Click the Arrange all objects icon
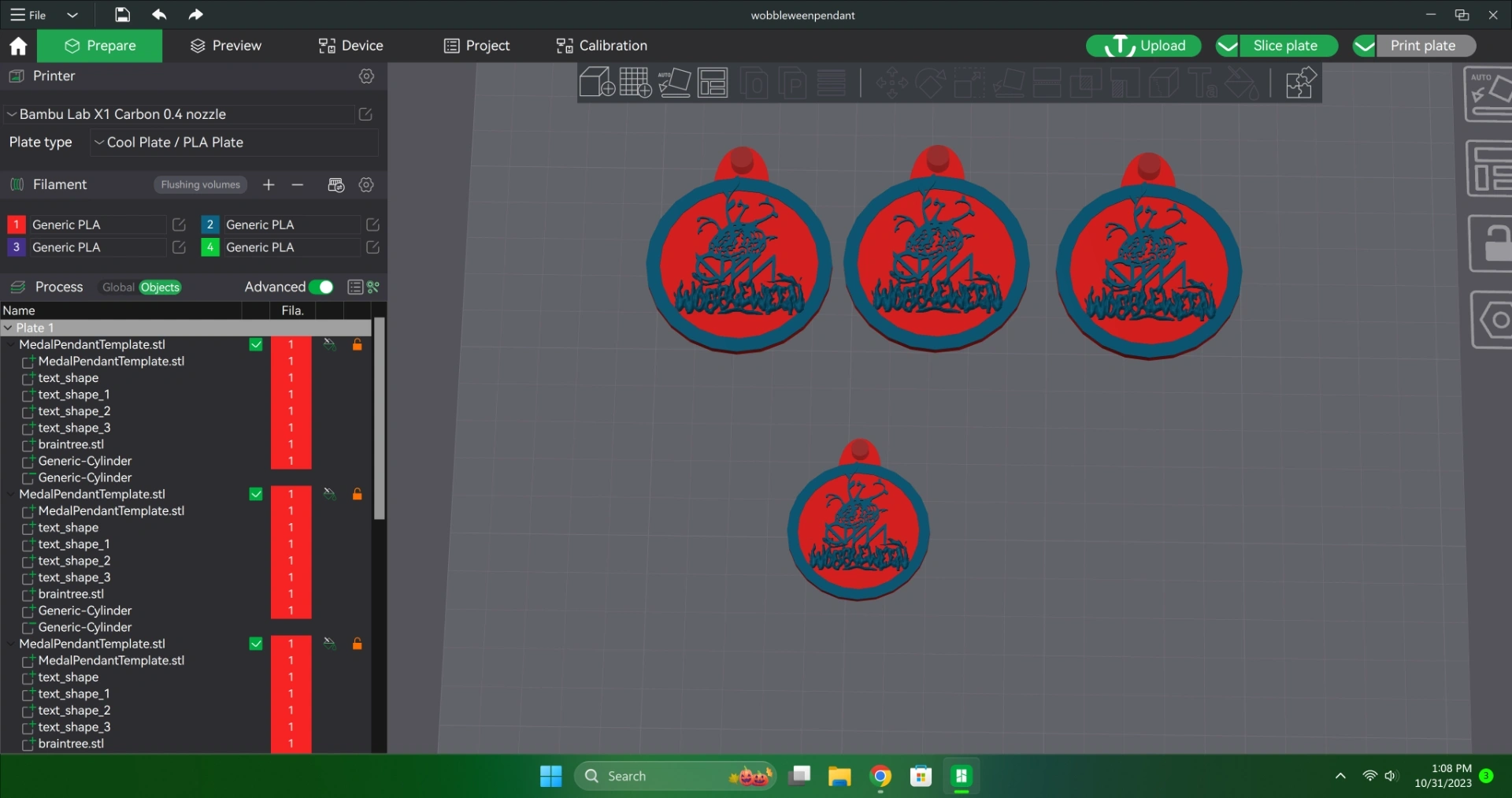This screenshot has width=1512, height=798. (x=713, y=82)
